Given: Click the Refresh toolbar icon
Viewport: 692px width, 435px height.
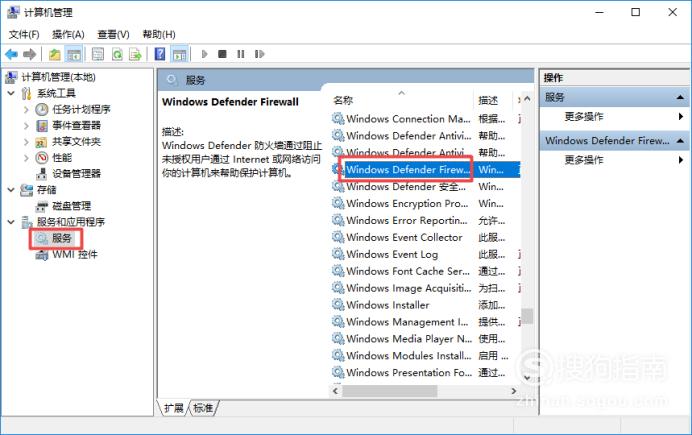Looking at the screenshot, I should coord(117,54).
